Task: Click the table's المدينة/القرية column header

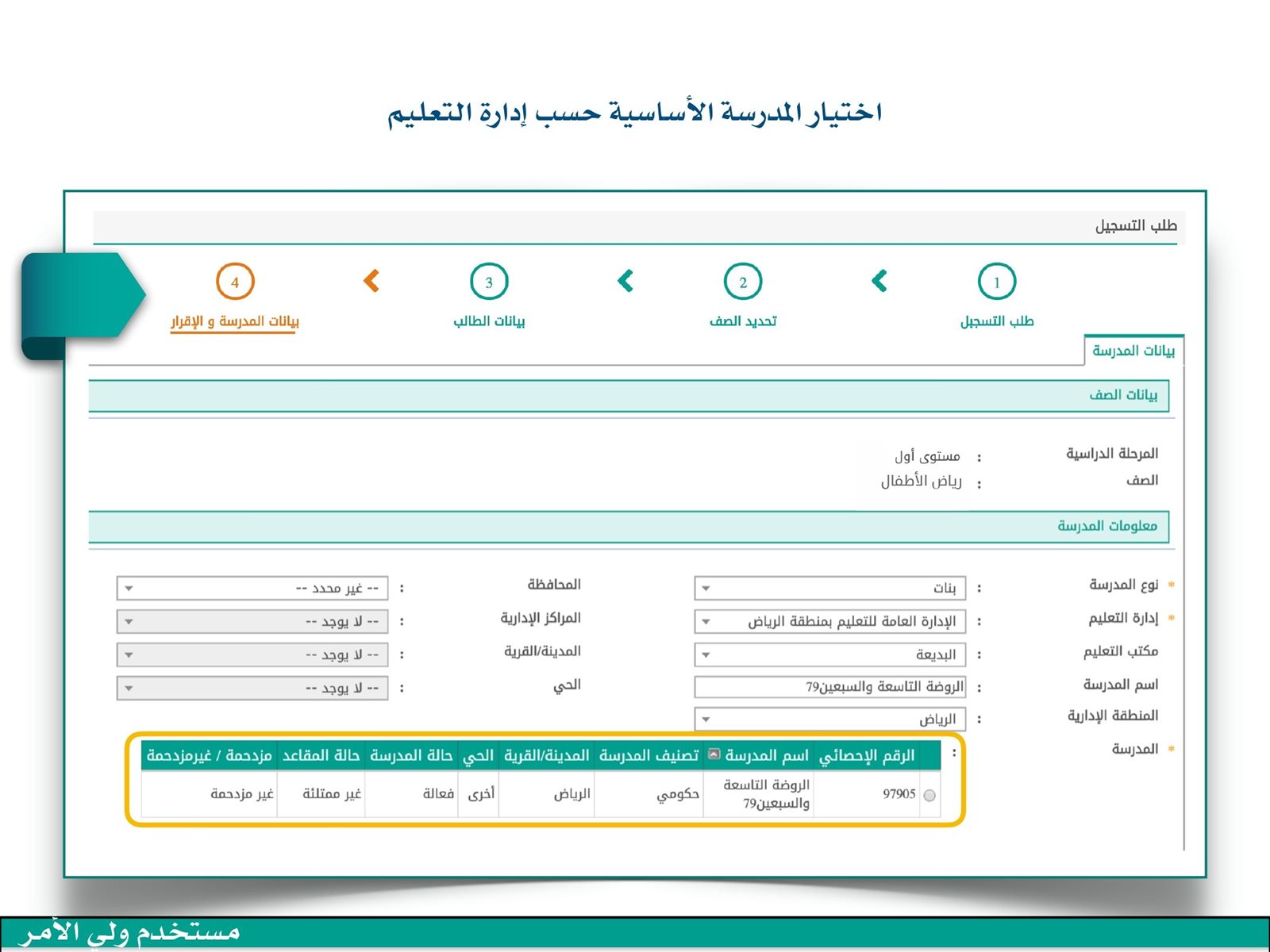Action: point(546,755)
